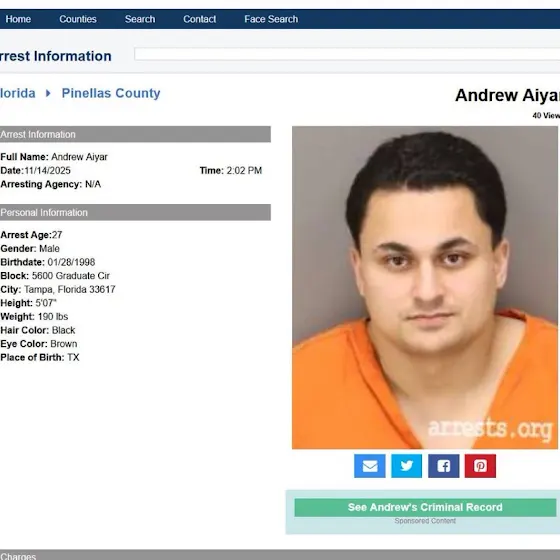The height and width of the screenshot is (560, 560).
Task: Share this arrest record via email icon
Action: coord(370,466)
